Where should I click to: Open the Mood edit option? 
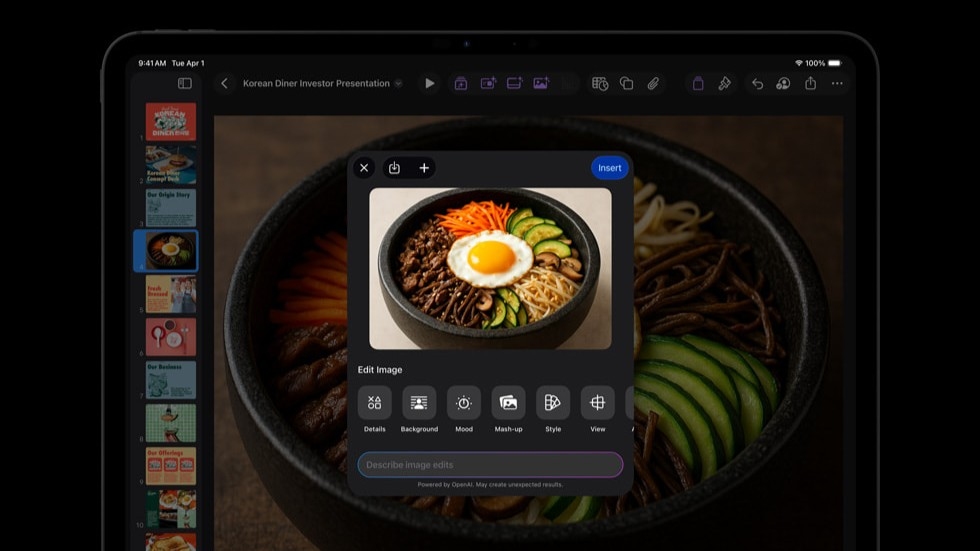464,403
